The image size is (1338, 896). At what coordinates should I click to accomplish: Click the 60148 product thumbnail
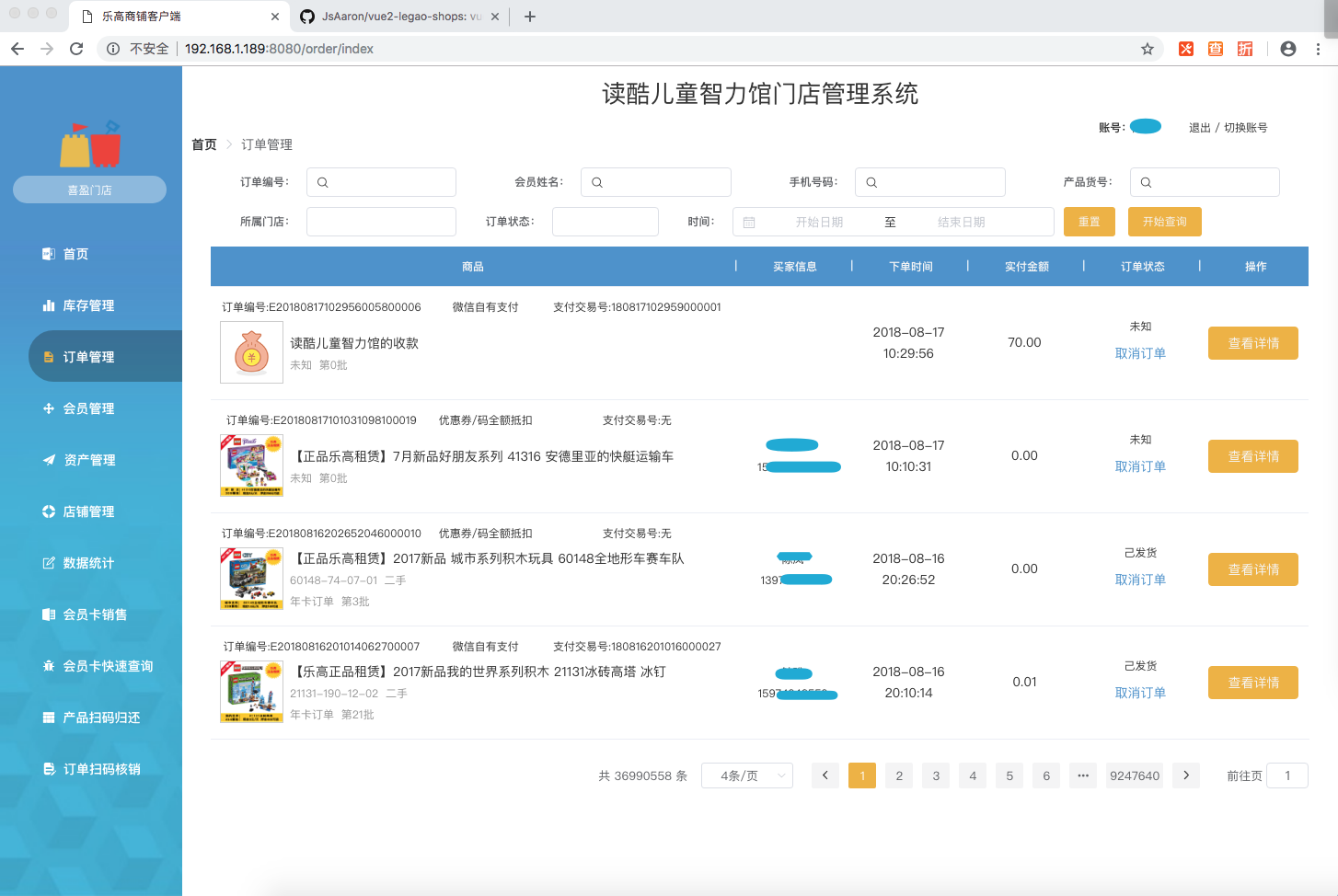[251, 579]
